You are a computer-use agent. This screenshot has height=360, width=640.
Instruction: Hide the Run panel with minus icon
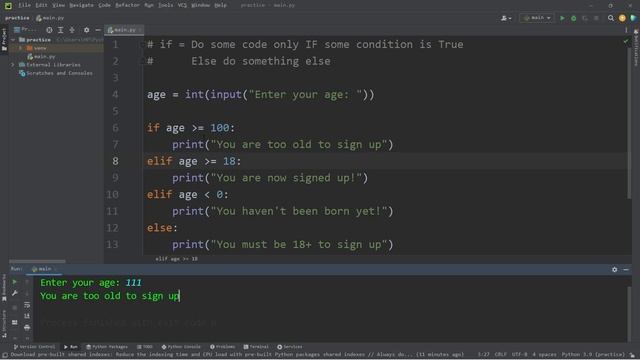coord(626,269)
